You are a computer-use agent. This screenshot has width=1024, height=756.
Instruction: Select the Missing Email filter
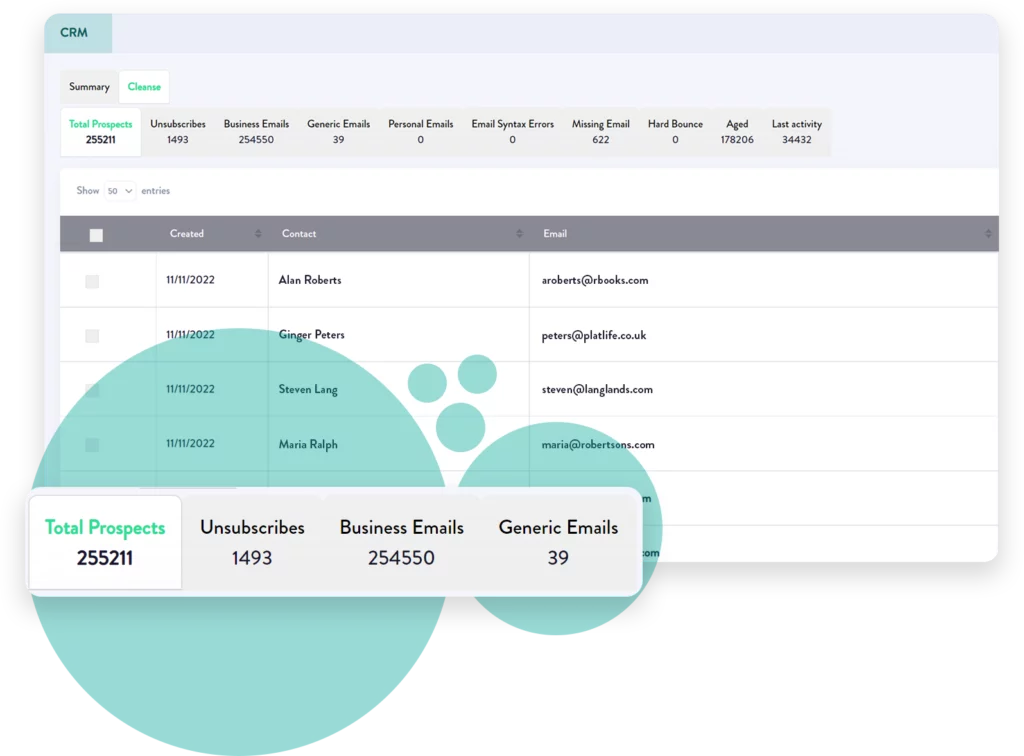601,132
